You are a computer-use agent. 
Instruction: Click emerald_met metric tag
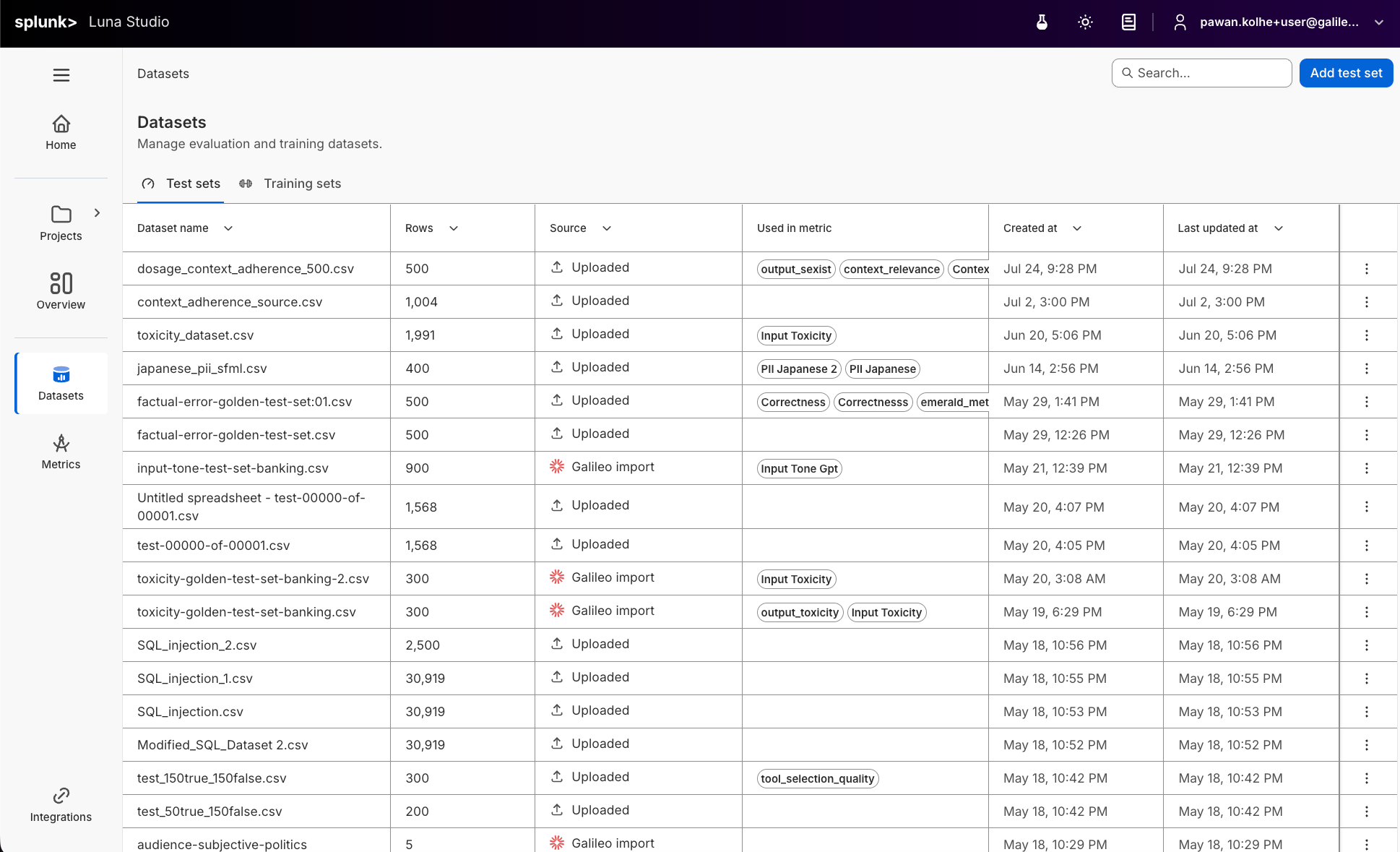[x=954, y=403]
